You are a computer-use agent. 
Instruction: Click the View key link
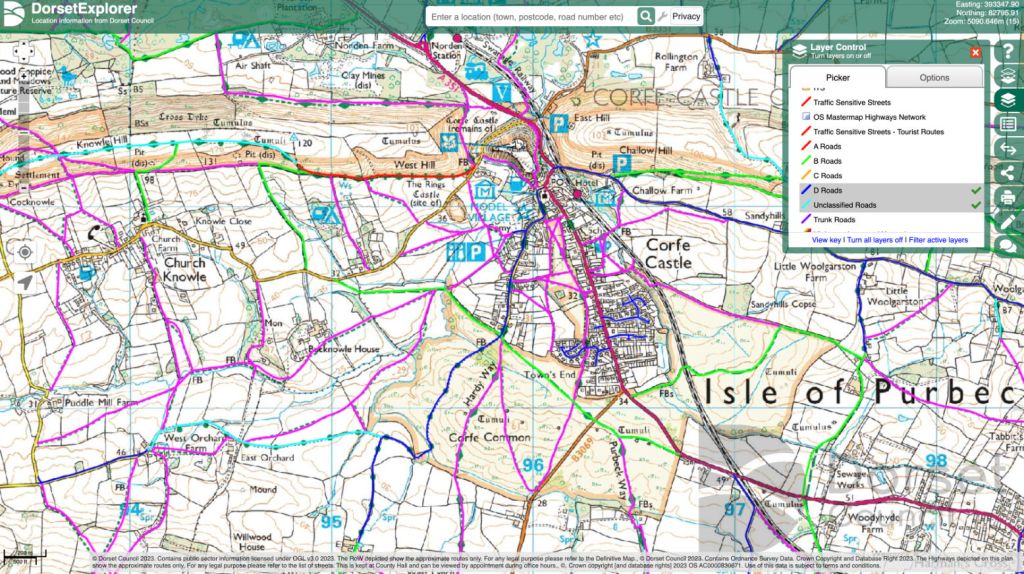coord(826,241)
